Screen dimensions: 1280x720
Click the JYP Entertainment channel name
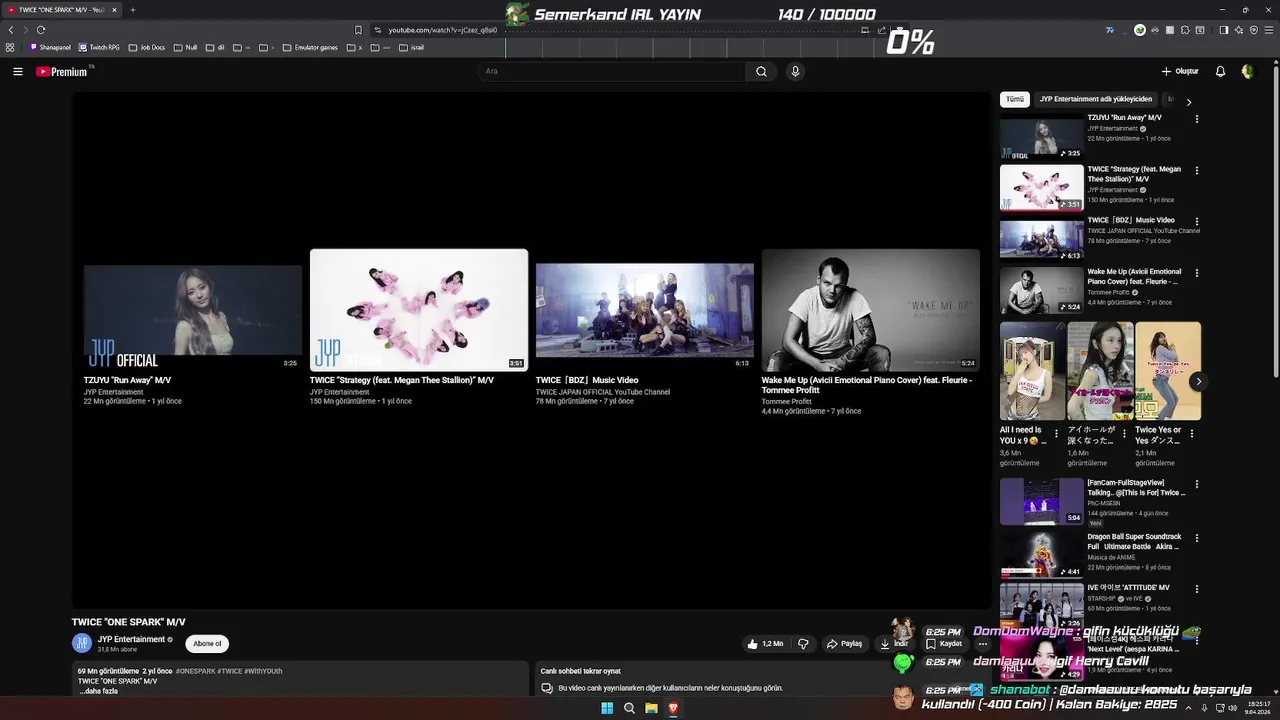131,639
